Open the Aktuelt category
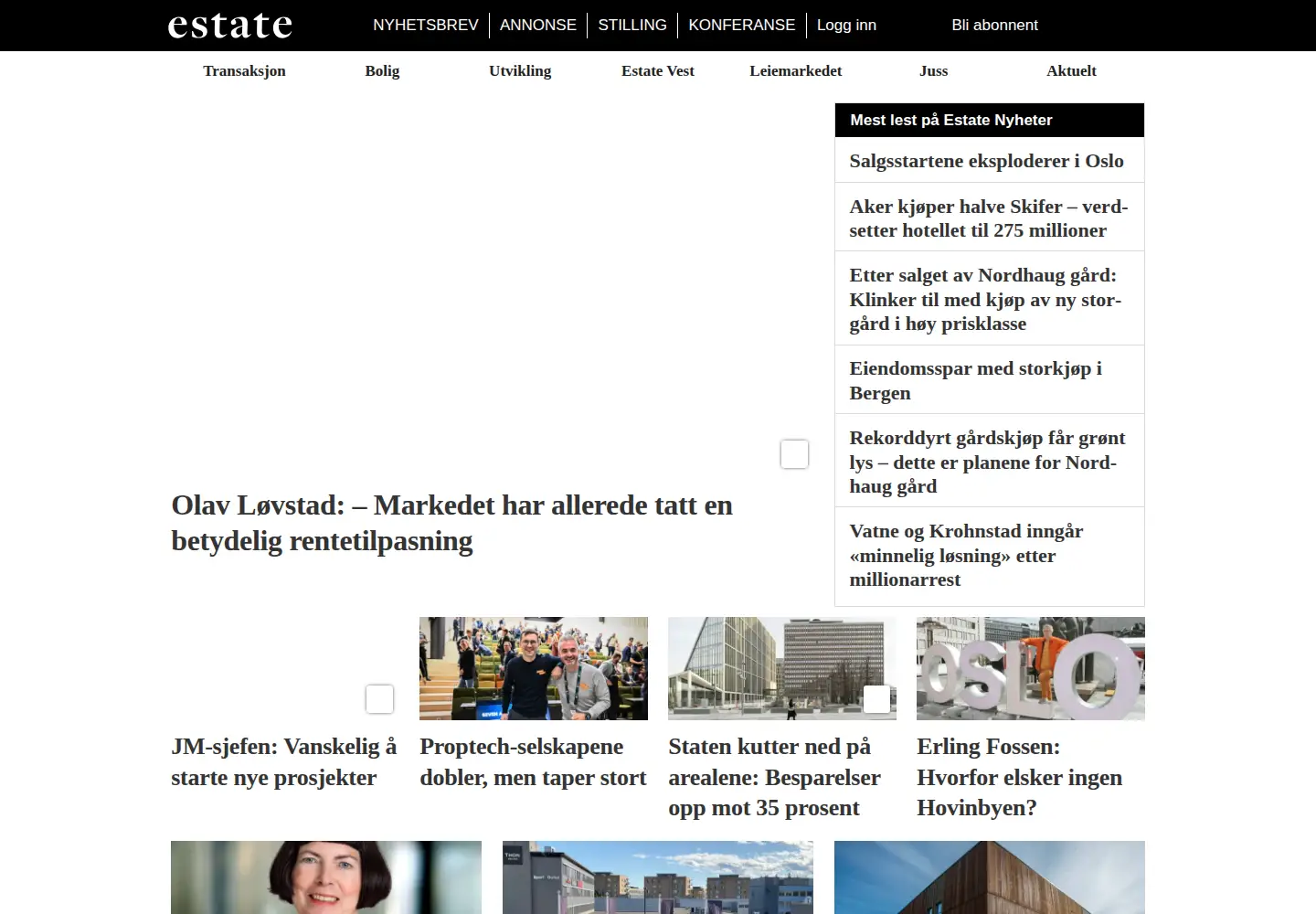Viewport: 1316px width, 914px height. [x=1071, y=70]
